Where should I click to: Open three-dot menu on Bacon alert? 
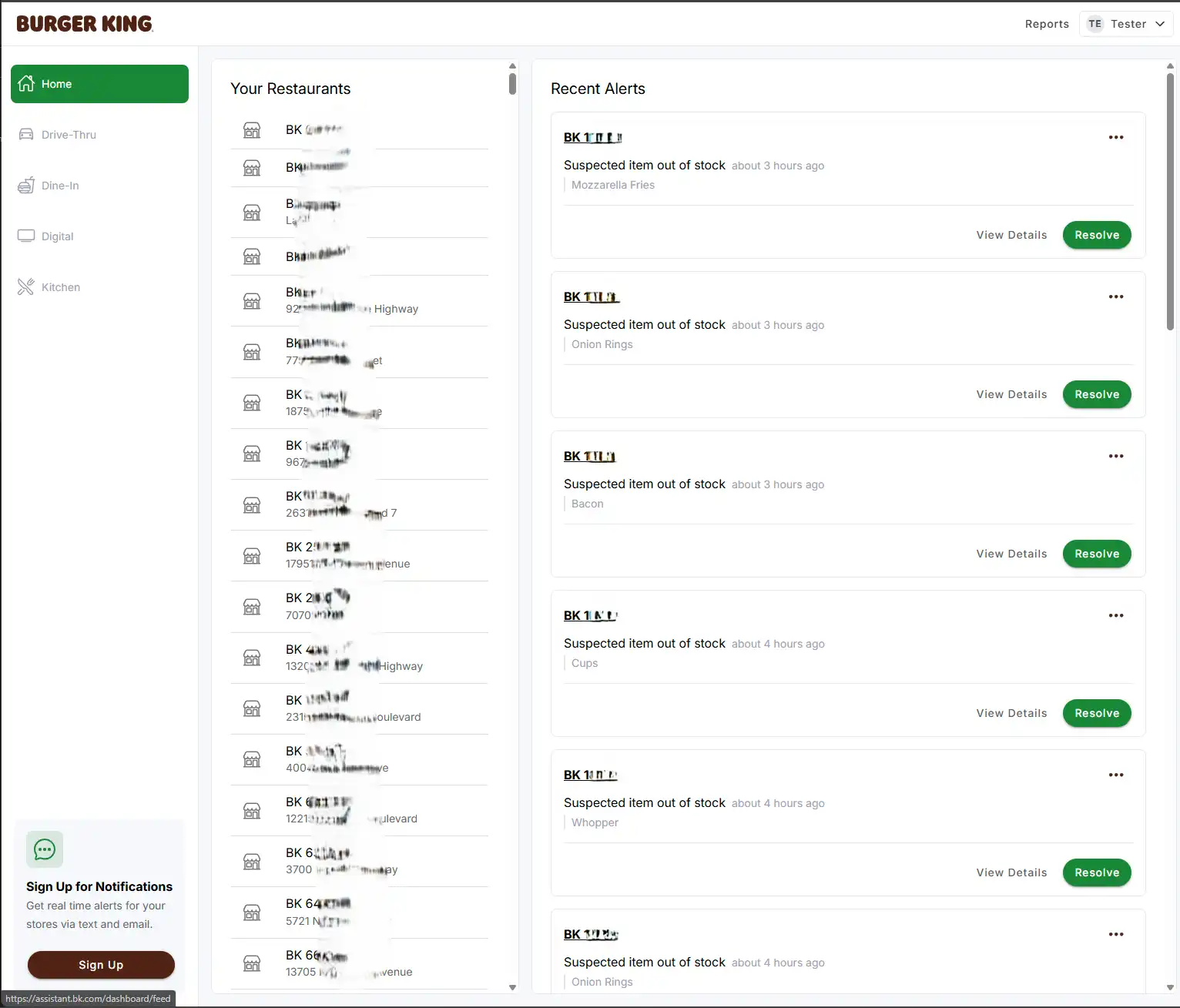1116,456
